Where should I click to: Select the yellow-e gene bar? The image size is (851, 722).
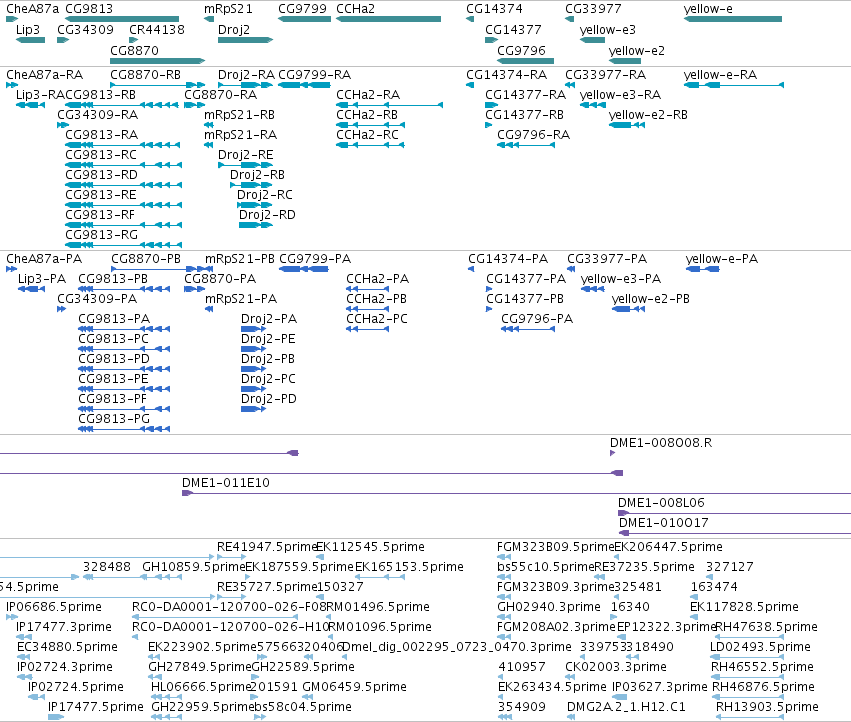[733, 19]
